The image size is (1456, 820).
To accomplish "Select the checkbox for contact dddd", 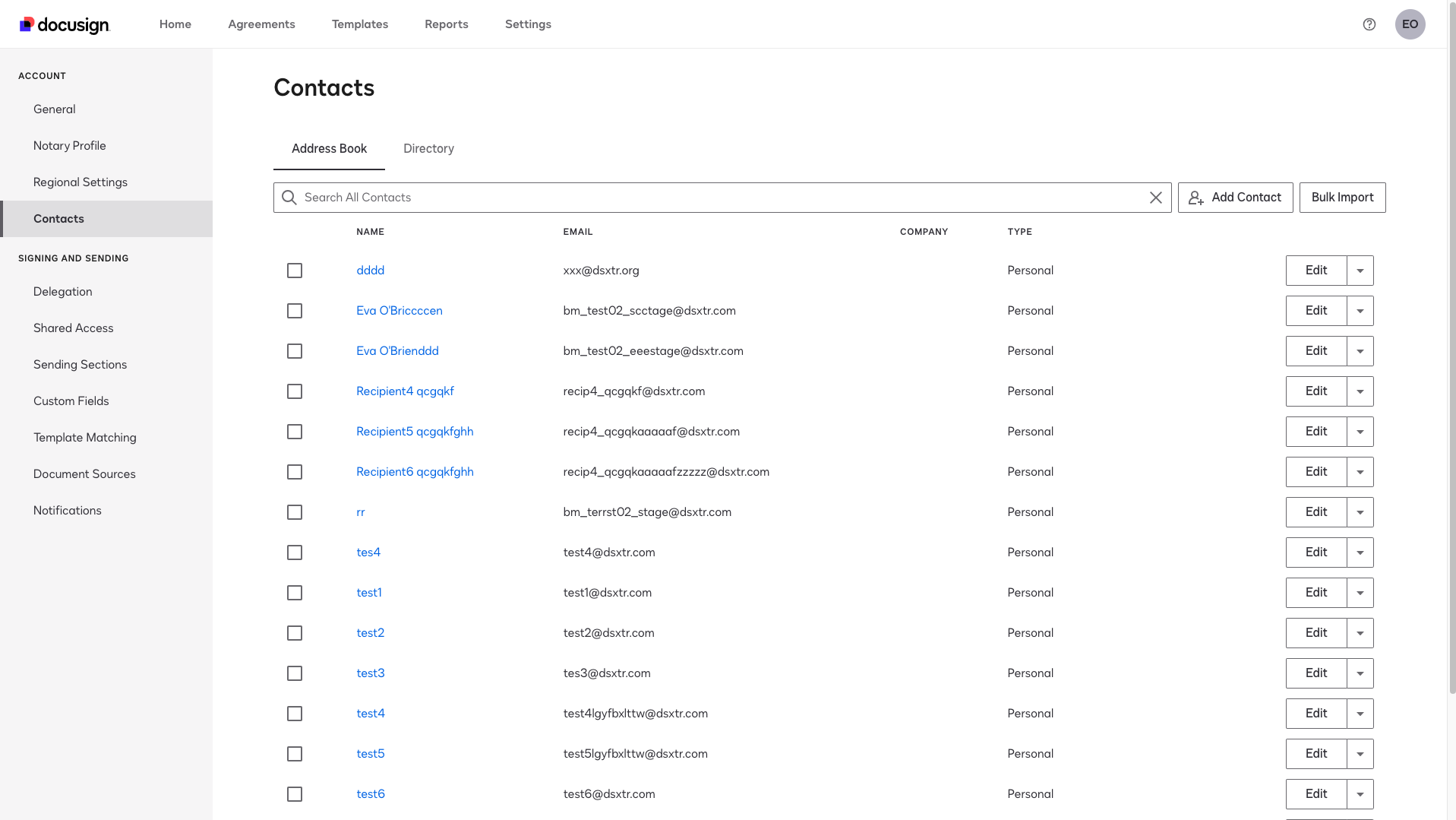I will [x=295, y=271].
